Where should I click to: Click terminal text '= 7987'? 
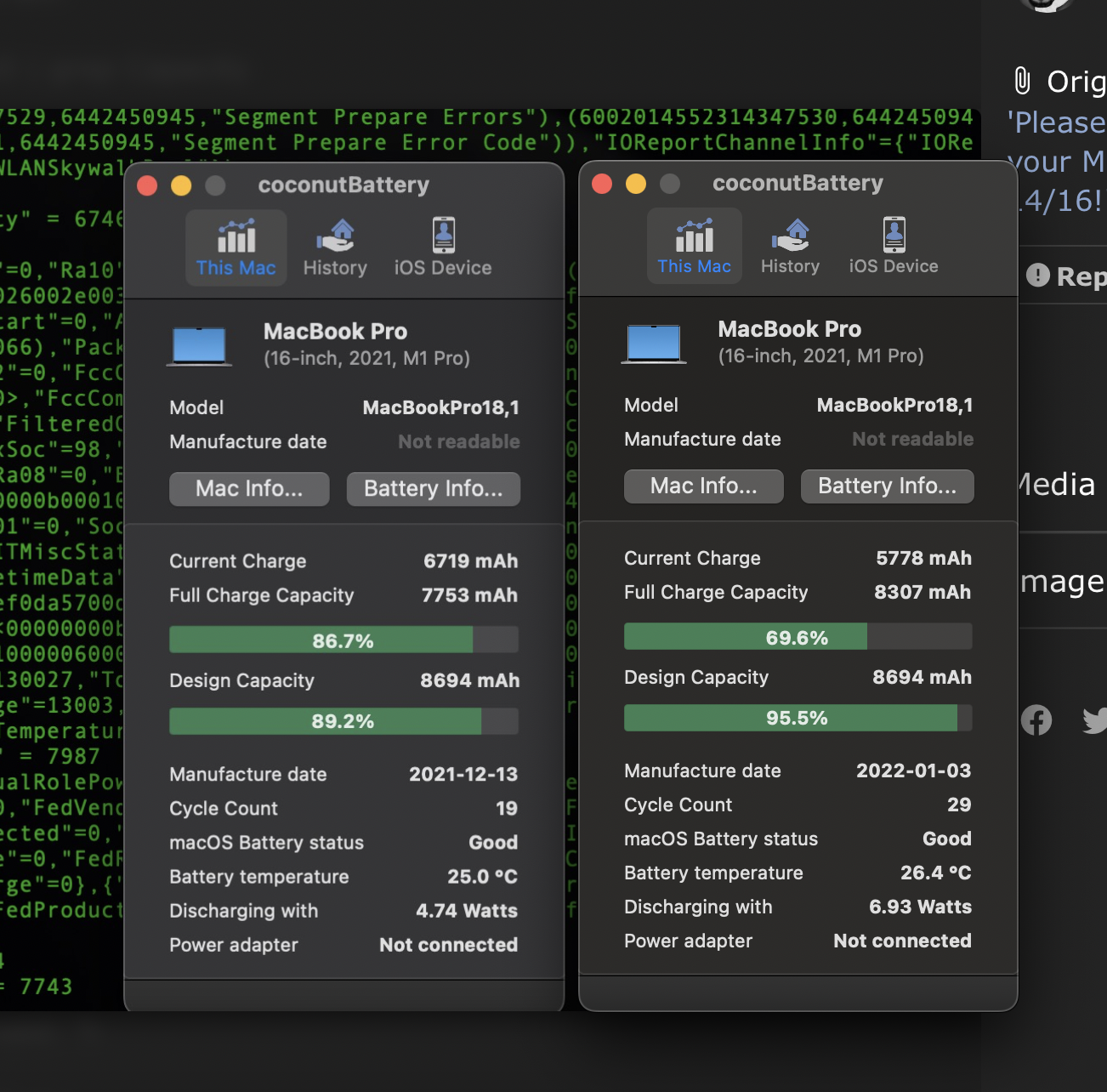60,756
